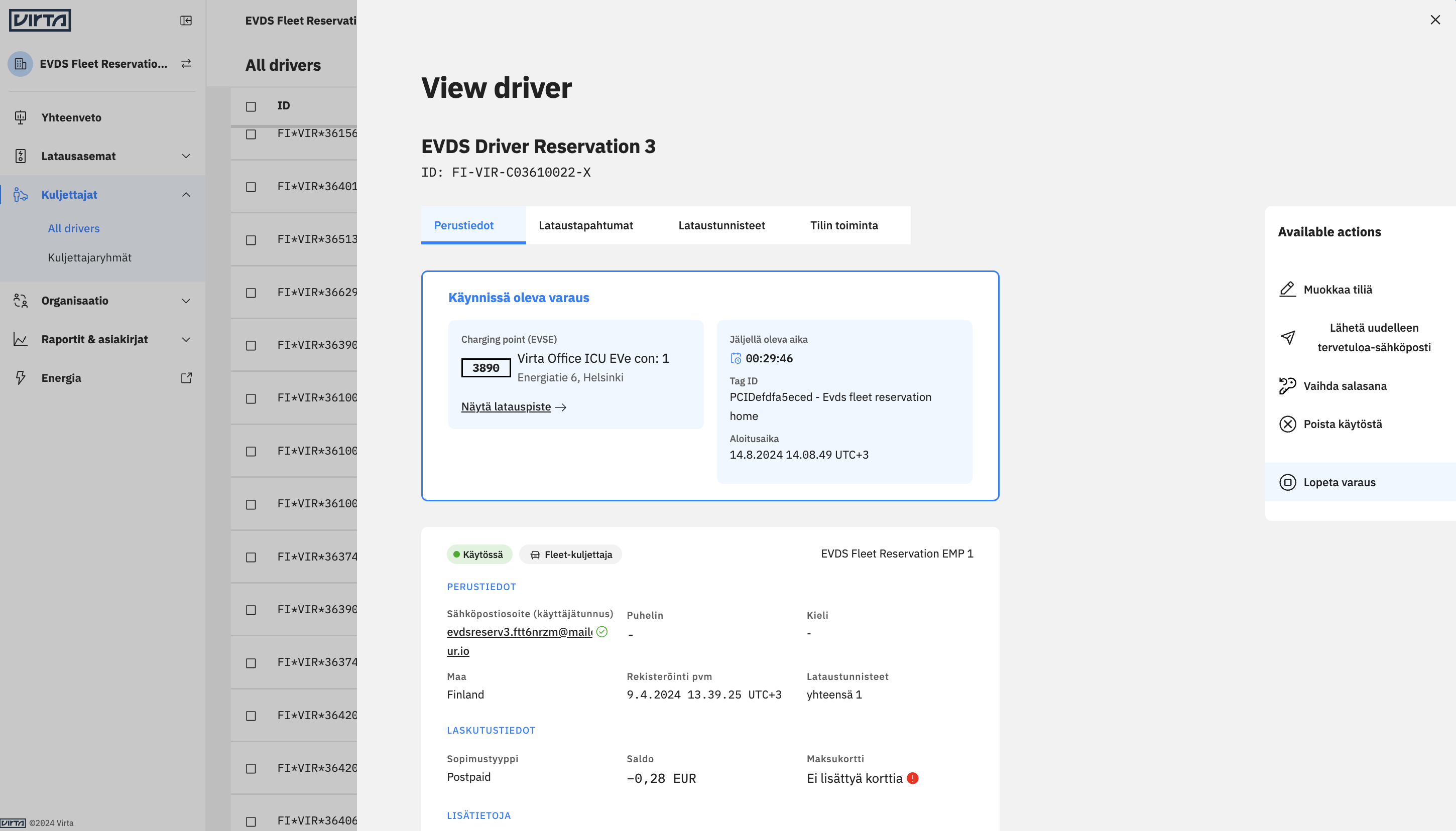Switch organization with the swap arrows icon
This screenshot has height=831, width=1456.
[186, 64]
